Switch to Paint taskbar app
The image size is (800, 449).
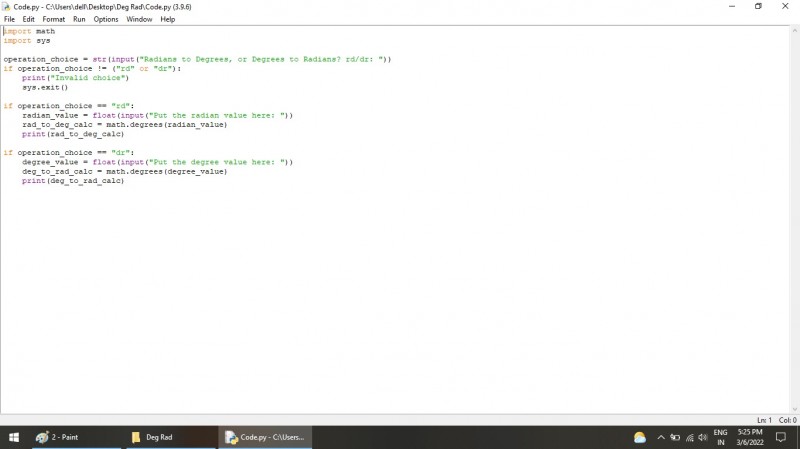[77, 437]
